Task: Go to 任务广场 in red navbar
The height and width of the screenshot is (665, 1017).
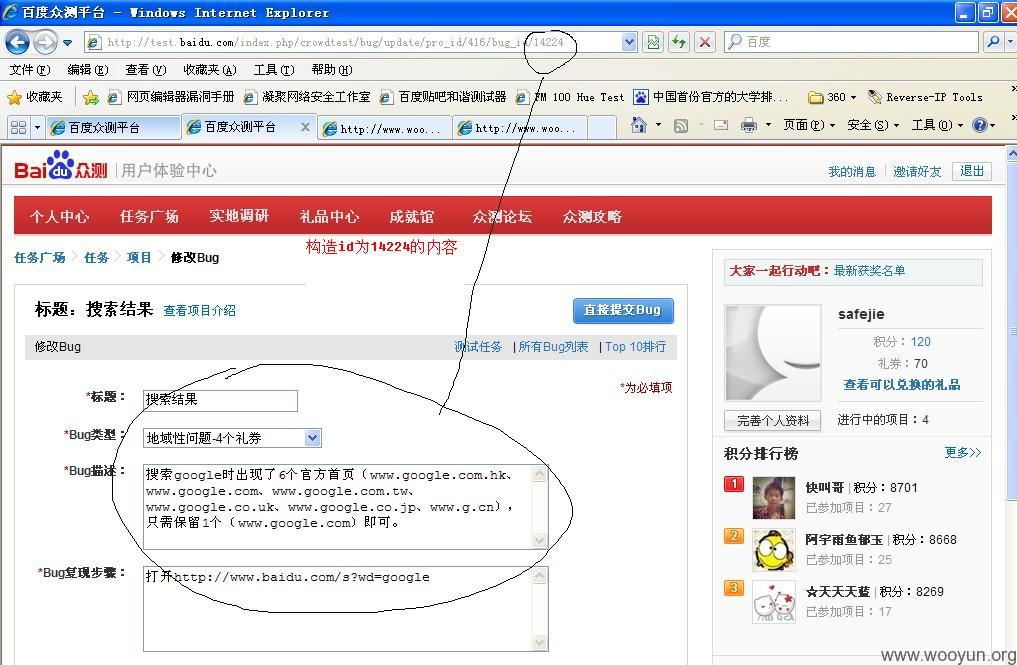Action: (149, 216)
